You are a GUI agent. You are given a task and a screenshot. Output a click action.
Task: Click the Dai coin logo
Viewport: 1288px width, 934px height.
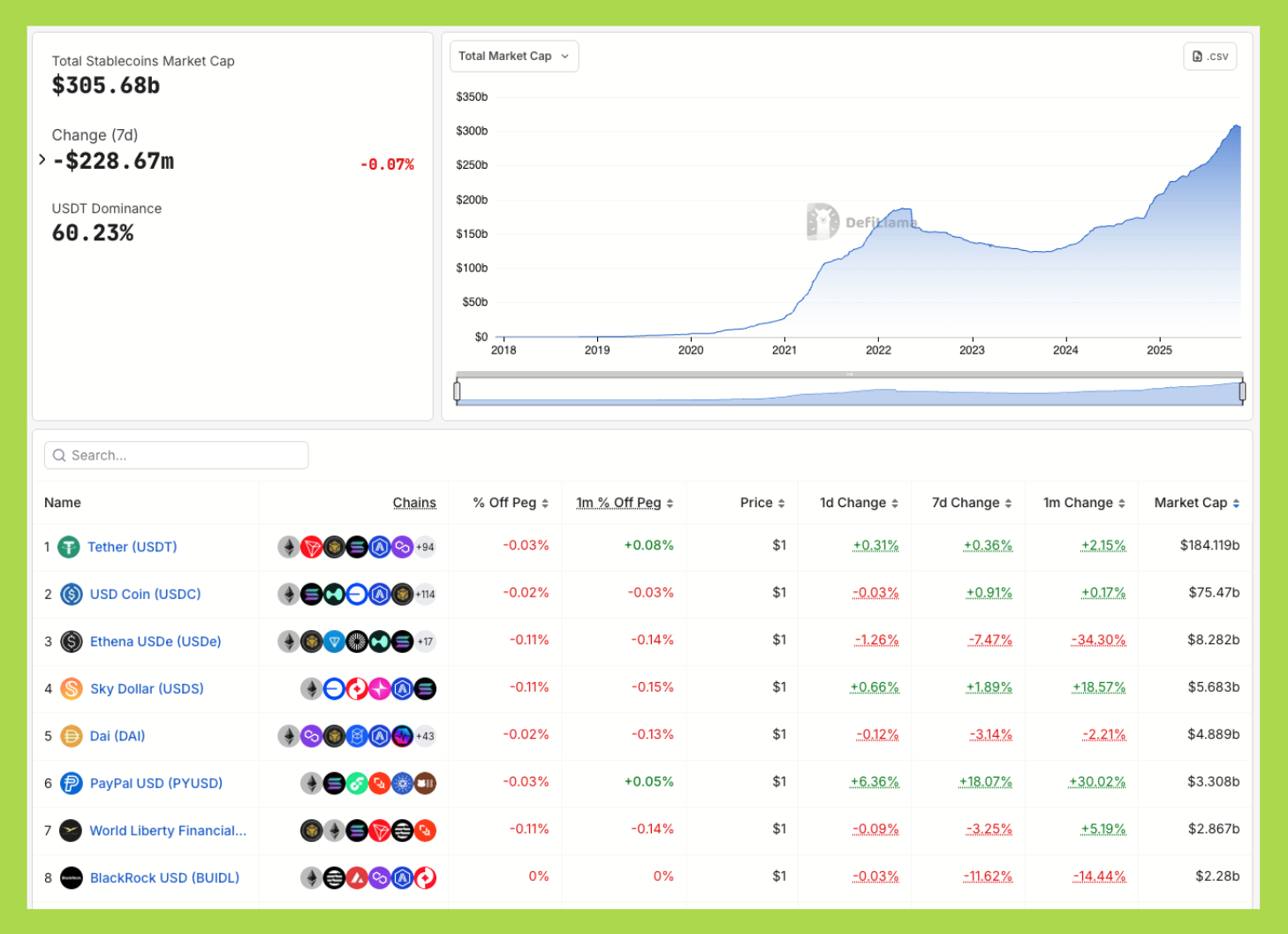click(x=70, y=735)
